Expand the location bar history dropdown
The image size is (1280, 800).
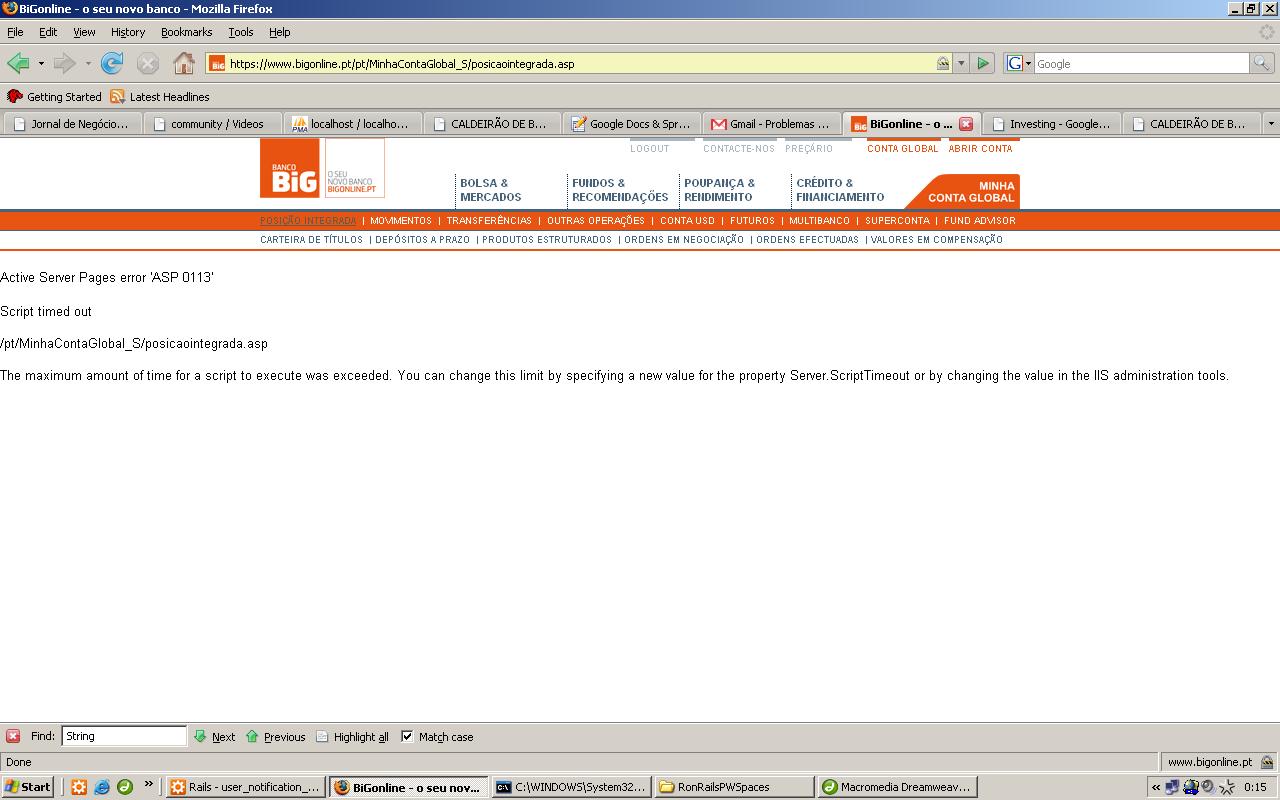pyautogui.click(x=961, y=63)
